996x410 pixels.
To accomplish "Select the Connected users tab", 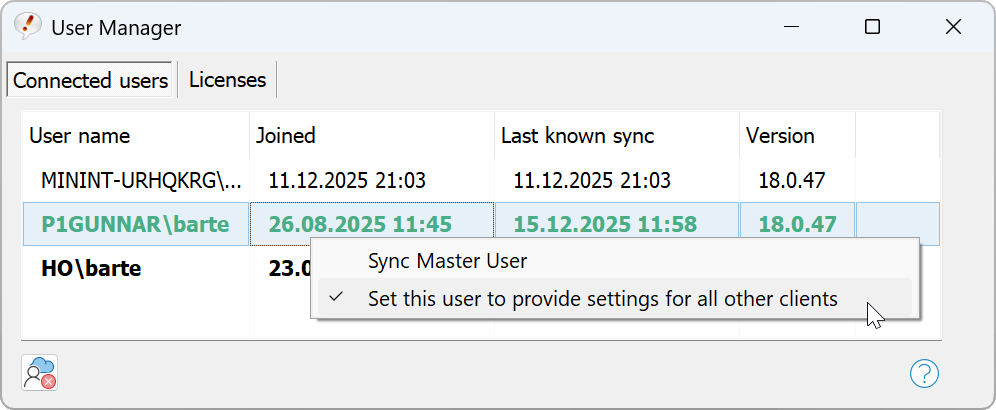I will [x=91, y=81].
